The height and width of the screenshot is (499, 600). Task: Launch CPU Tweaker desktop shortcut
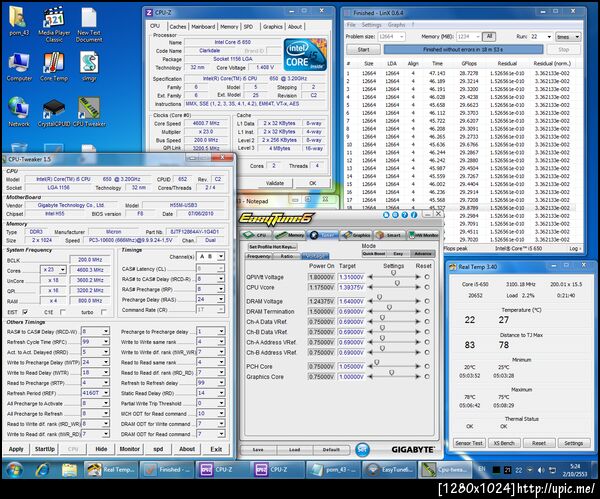tap(89, 112)
